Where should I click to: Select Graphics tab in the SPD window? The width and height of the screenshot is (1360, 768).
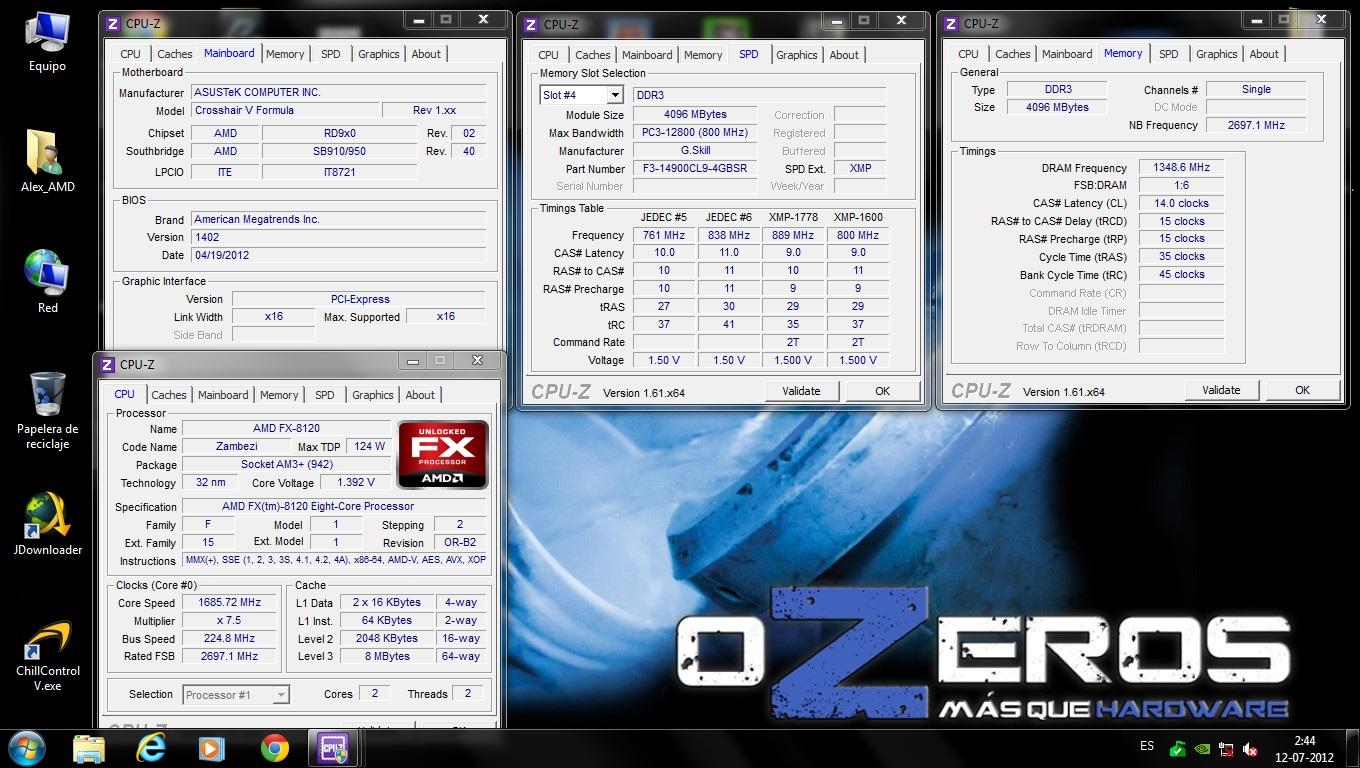(x=797, y=55)
